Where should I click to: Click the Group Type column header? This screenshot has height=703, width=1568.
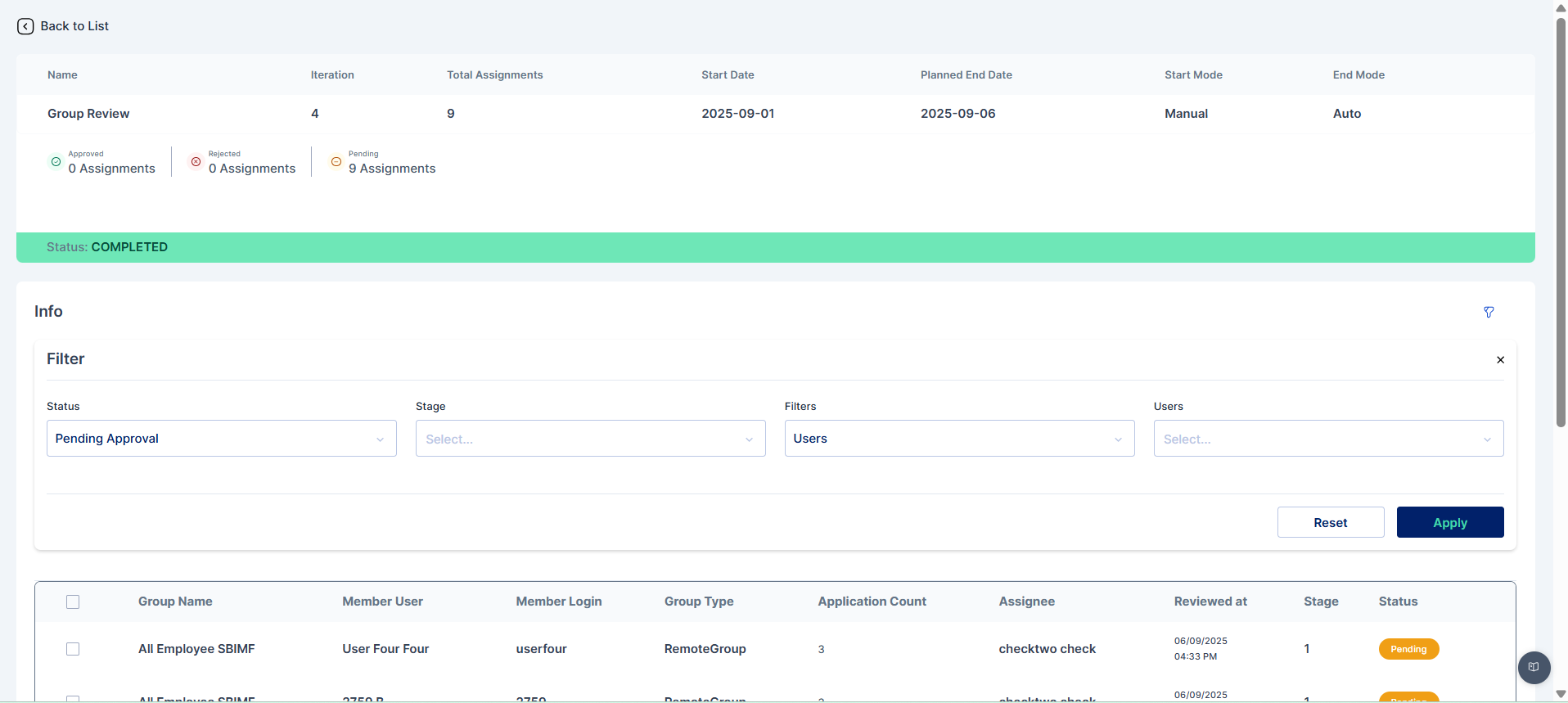[x=699, y=602]
